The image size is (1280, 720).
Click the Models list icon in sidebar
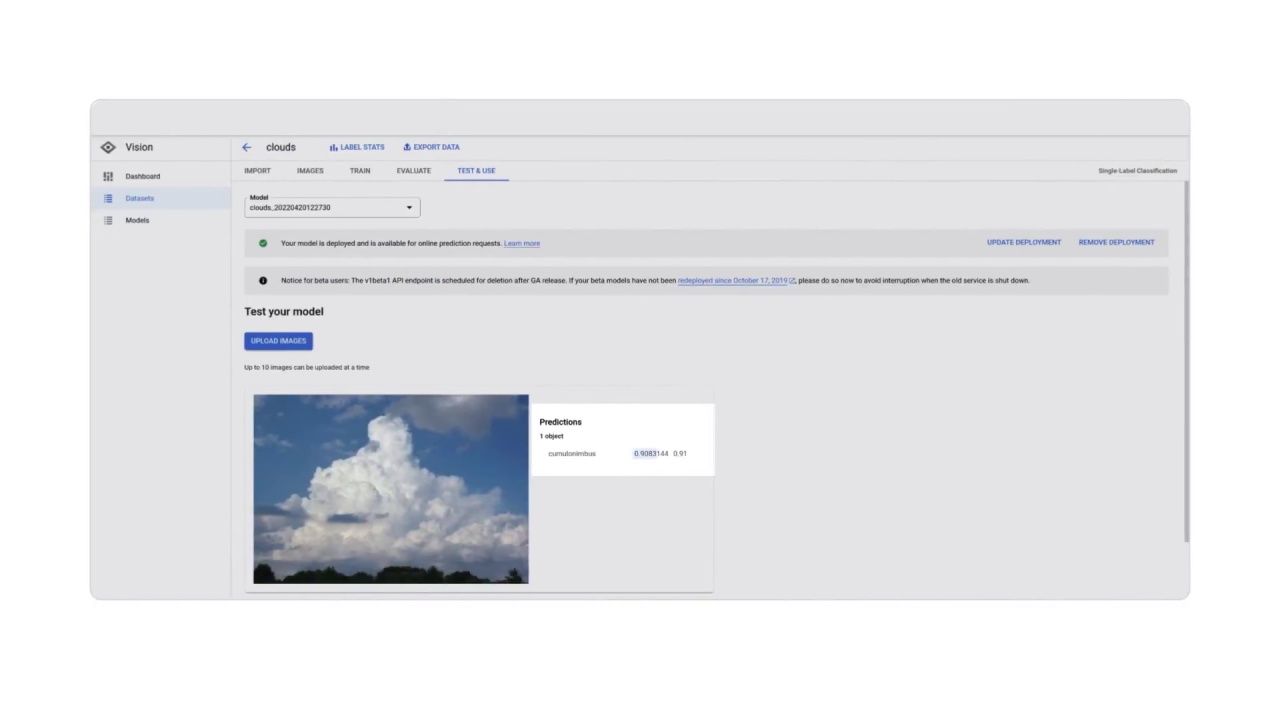(x=108, y=220)
